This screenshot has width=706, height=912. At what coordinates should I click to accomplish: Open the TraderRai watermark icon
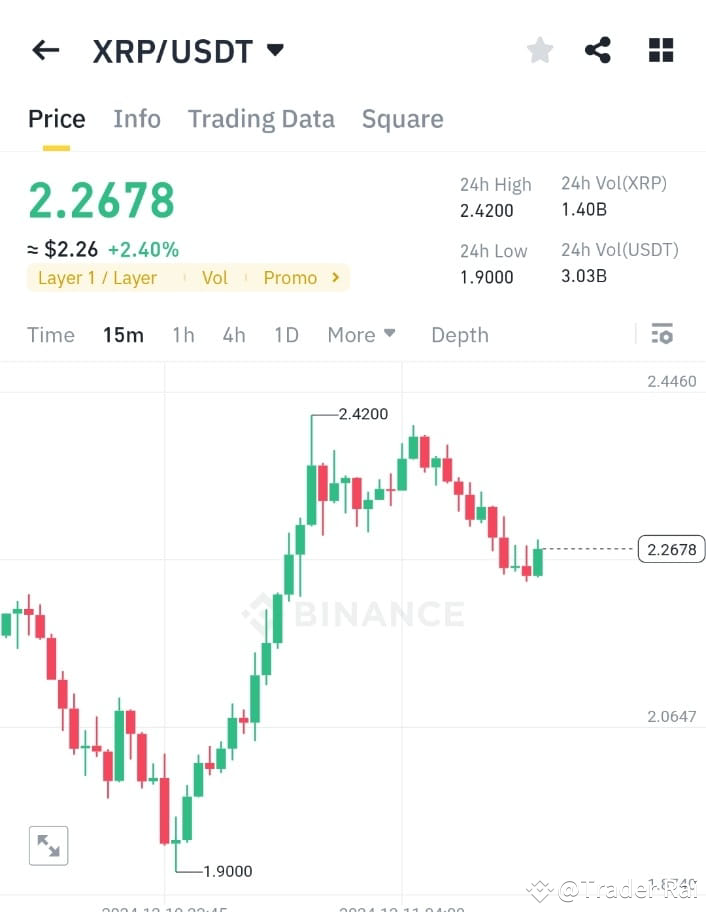(541, 888)
